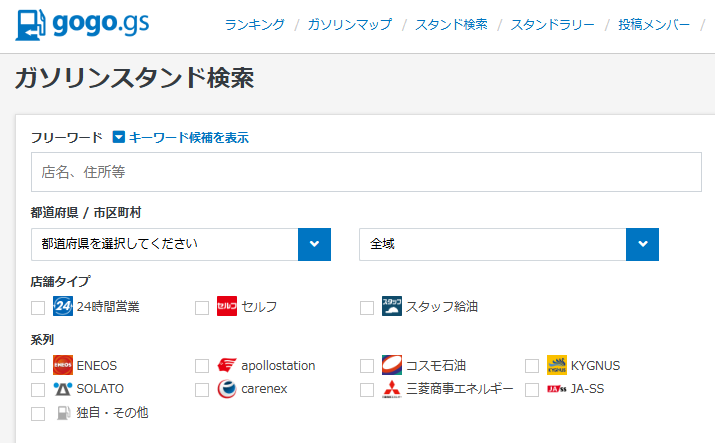The image size is (715, 443).
Task: Click the スタッフ給油 staff icon
Action: pyautogui.click(x=391, y=306)
